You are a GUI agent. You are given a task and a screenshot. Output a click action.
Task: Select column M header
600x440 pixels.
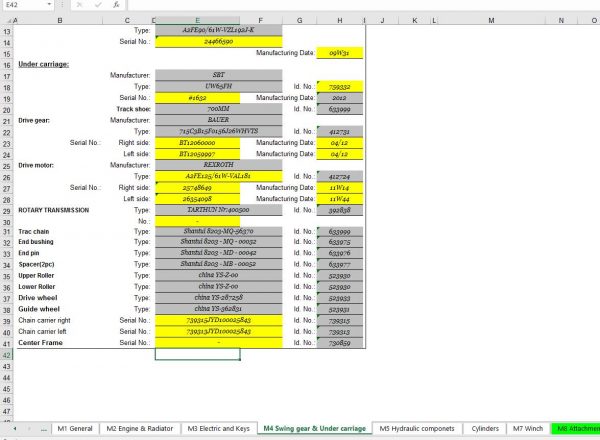click(491, 20)
